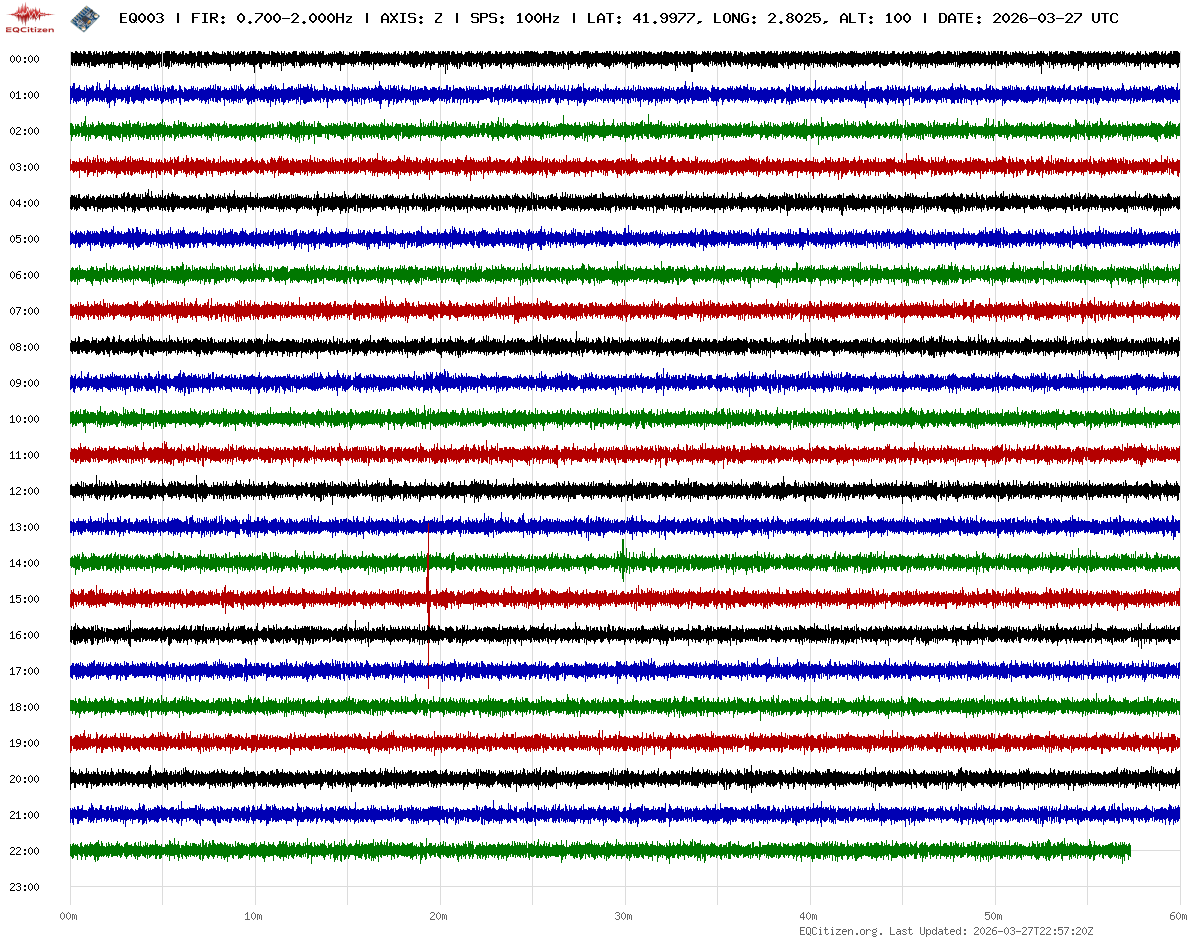Click the 60m tick label on time axis
Viewport: 1200px width, 940px height.
point(1179,916)
